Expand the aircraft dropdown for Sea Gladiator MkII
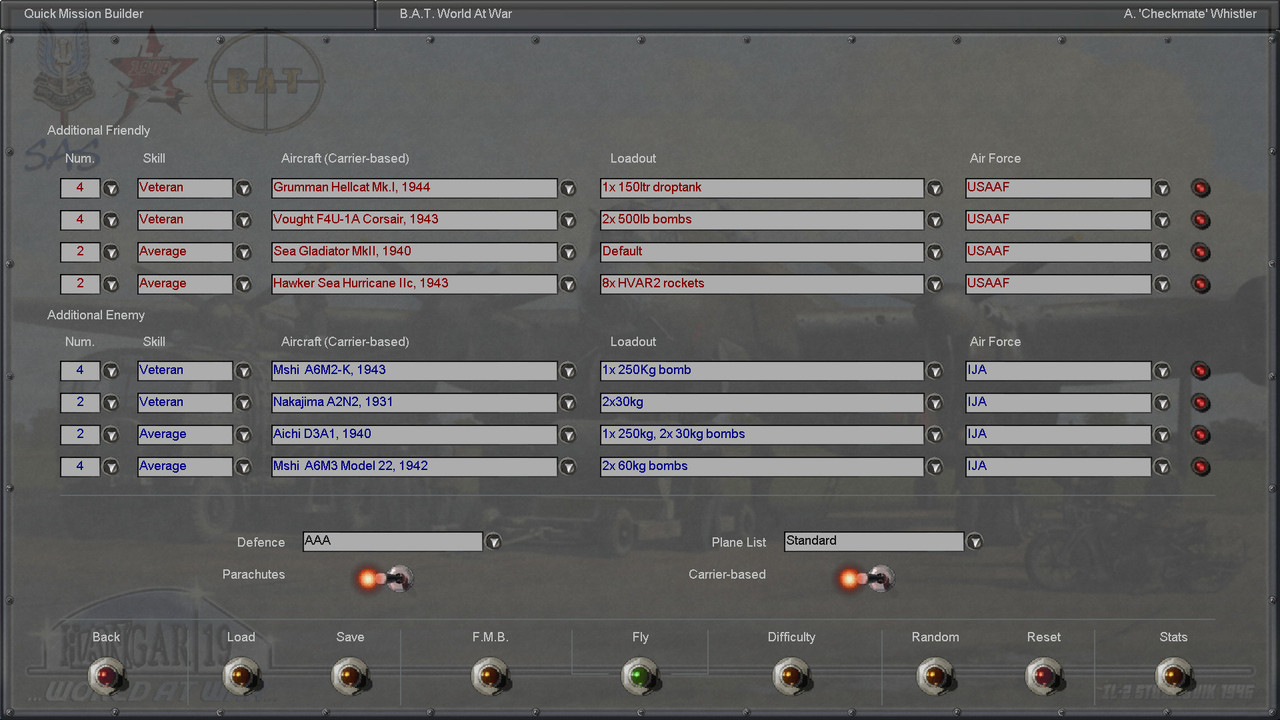The height and width of the screenshot is (720, 1280). click(568, 252)
